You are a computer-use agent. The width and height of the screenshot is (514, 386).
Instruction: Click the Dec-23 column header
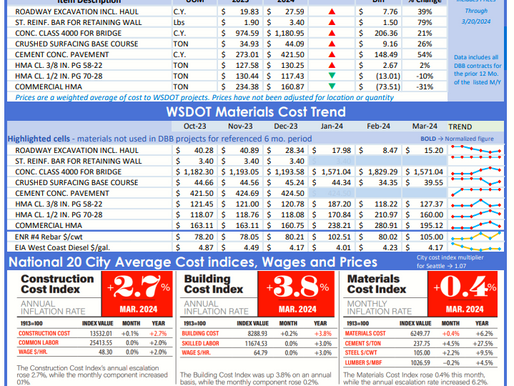point(286,126)
